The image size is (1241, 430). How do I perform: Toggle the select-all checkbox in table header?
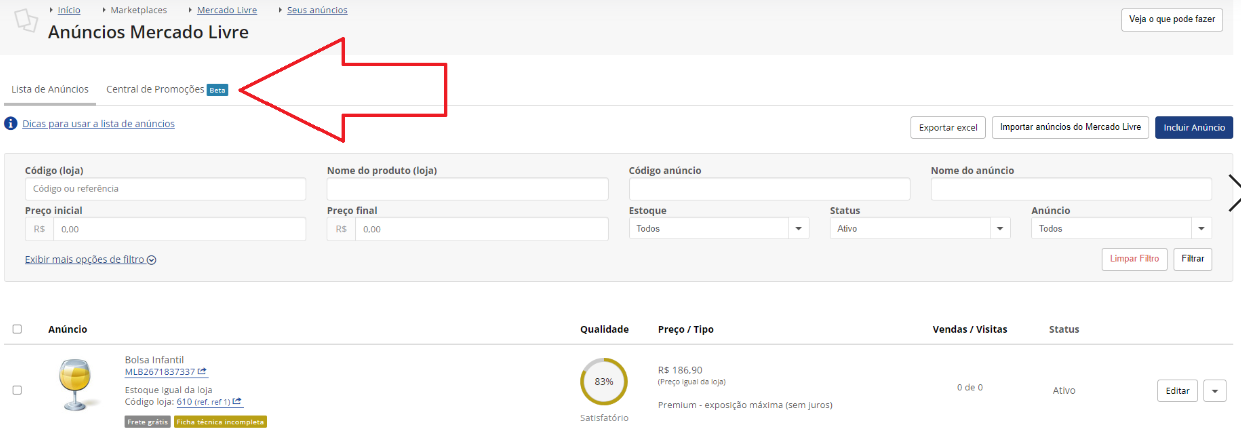pyautogui.click(x=17, y=329)
